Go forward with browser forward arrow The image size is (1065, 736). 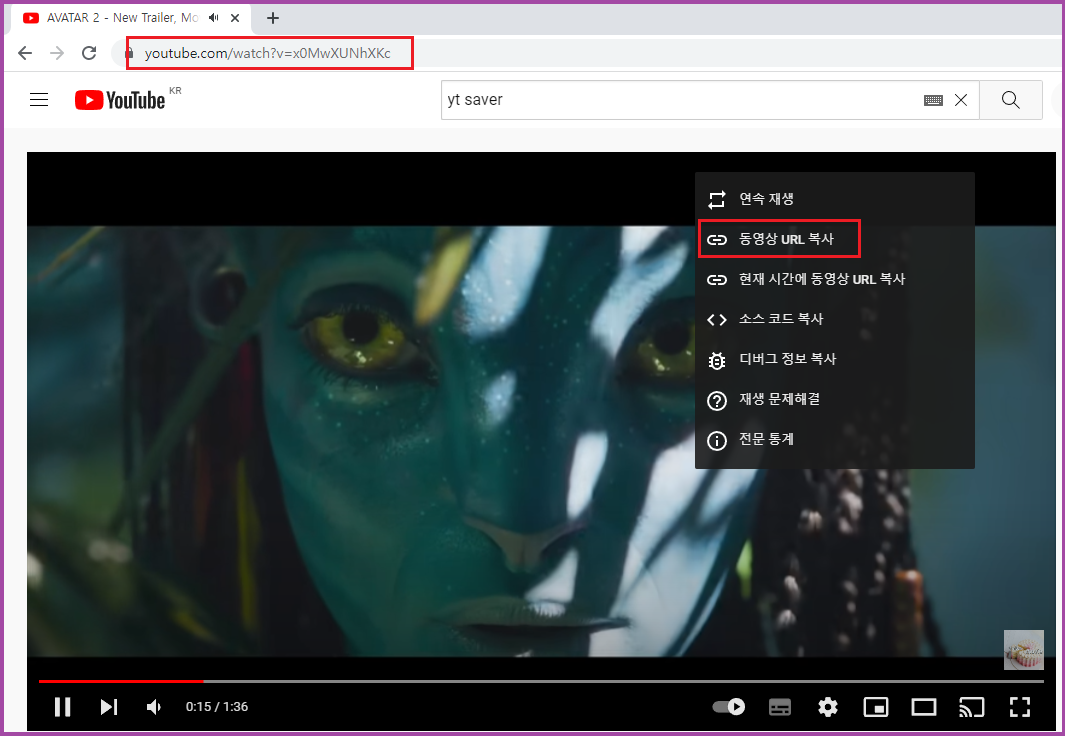(x=57, y=53)
